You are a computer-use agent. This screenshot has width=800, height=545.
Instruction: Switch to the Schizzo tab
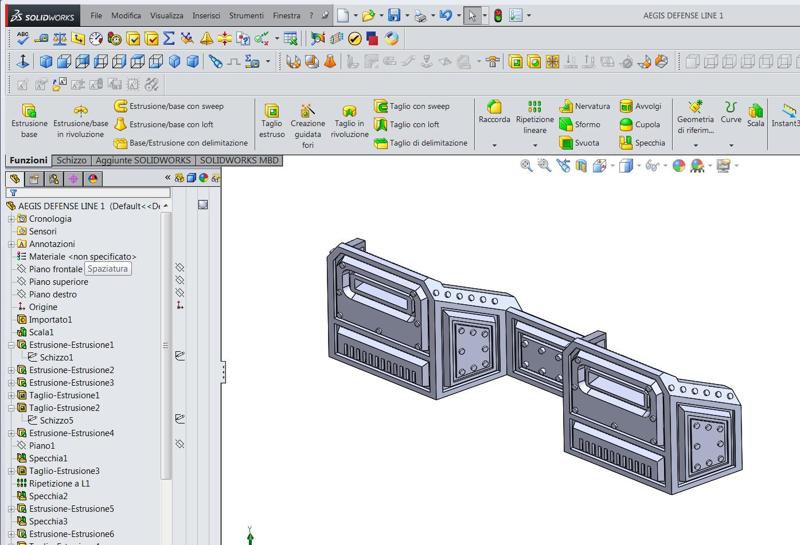click(71, 160)
